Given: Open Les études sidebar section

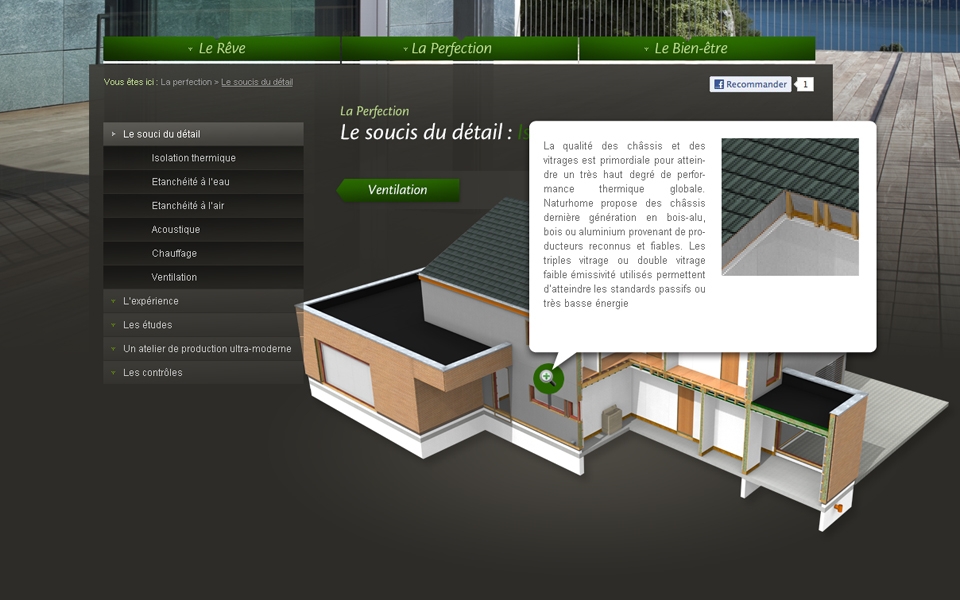Looking at the screenshot, I should (x=203, y=325).
